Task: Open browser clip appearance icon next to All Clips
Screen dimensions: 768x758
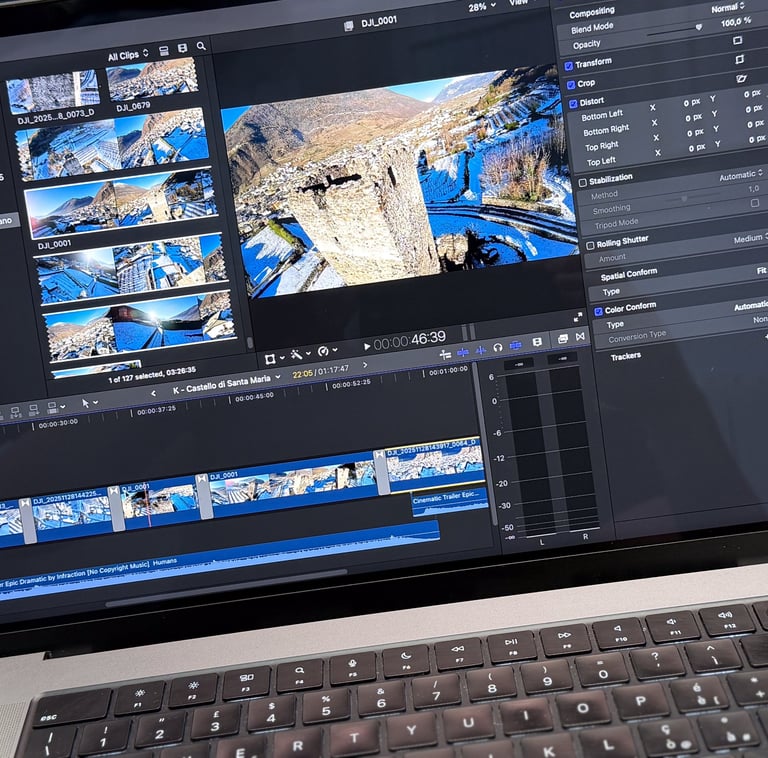Action: coord(164,50)
